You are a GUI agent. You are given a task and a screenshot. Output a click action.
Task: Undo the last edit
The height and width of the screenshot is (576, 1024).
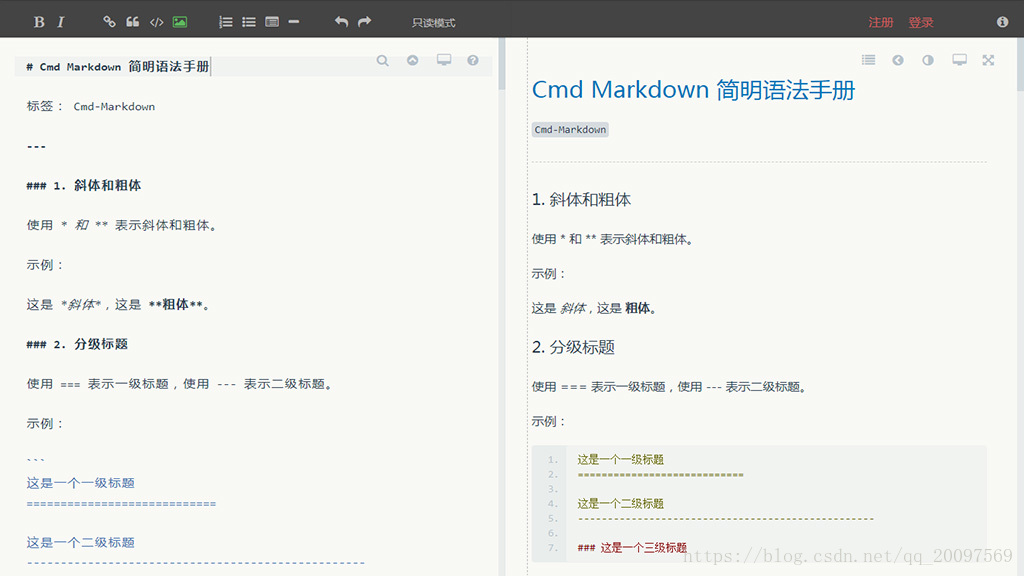(341, 22)
